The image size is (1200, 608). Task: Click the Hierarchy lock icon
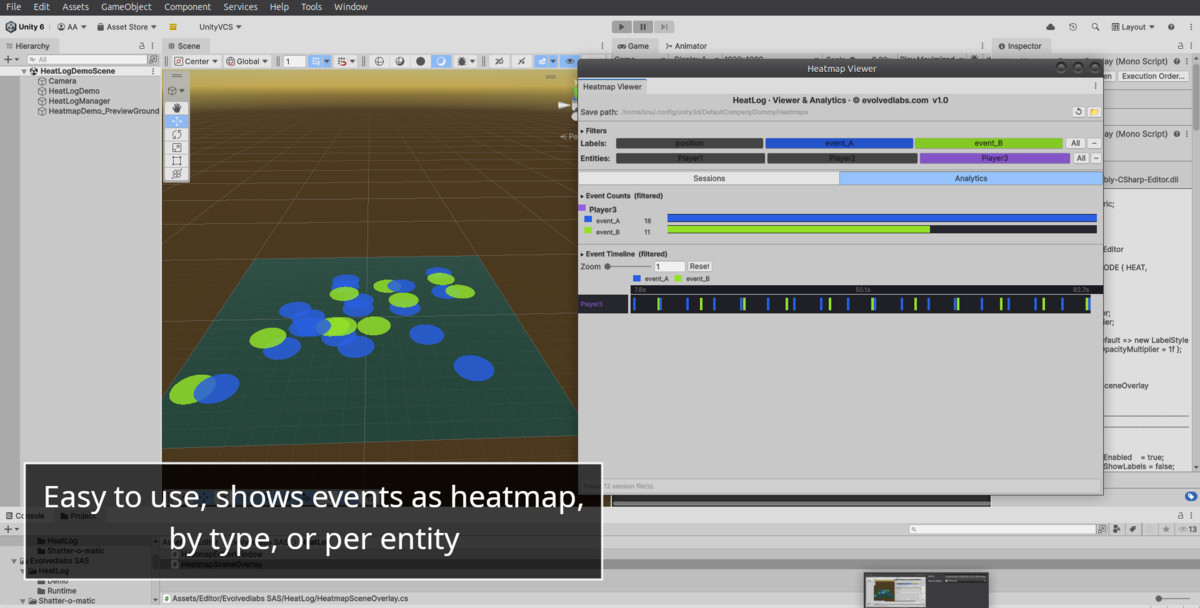point(142,46)
